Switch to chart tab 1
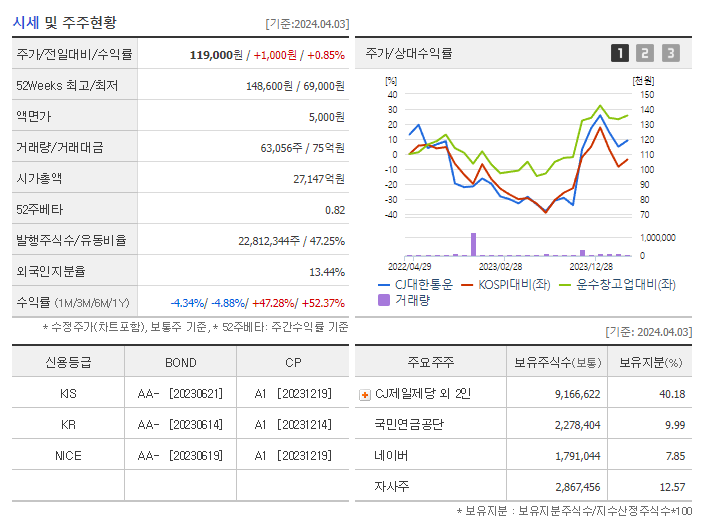Screen dimensions: 702x525 click(x=620, y=53)
